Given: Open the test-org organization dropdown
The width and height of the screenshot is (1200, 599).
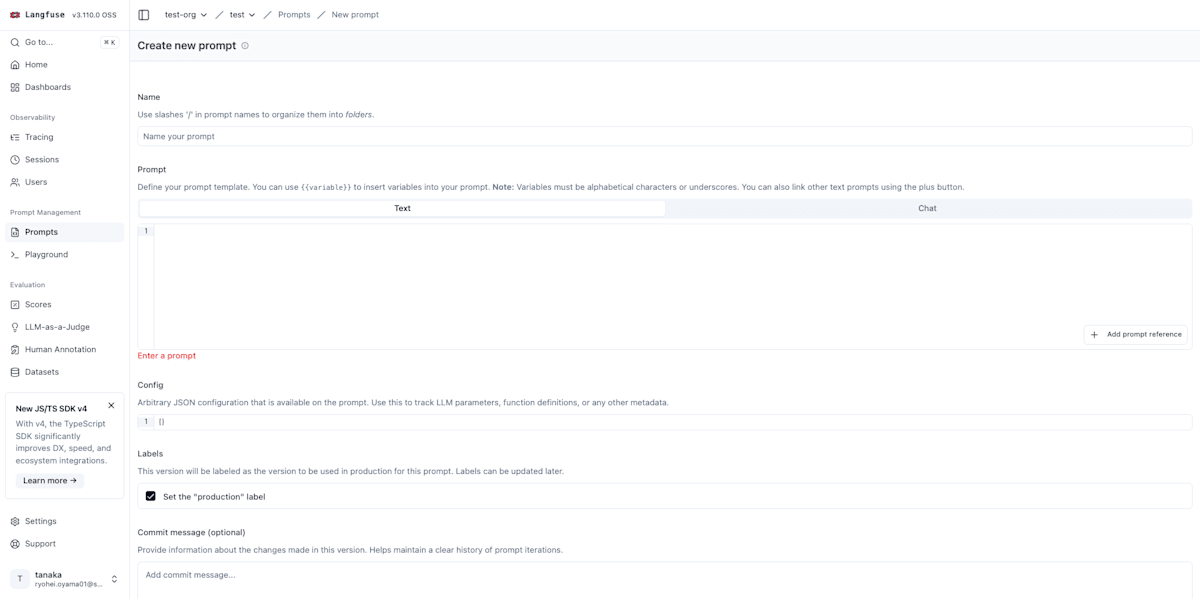Looking at the screenshot, I should tap(186, 15).
